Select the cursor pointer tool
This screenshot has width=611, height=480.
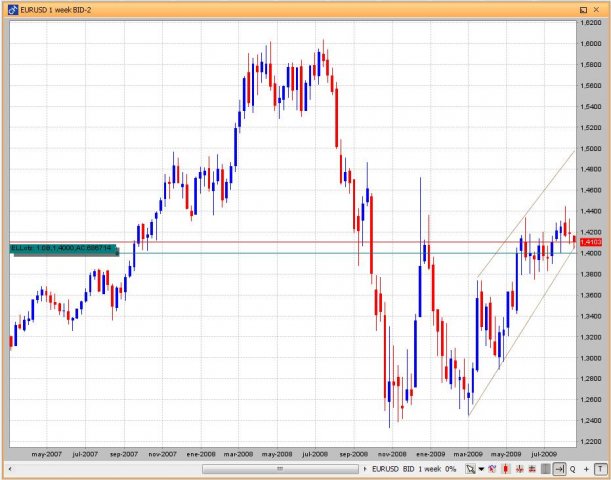[x=470, y=469]
